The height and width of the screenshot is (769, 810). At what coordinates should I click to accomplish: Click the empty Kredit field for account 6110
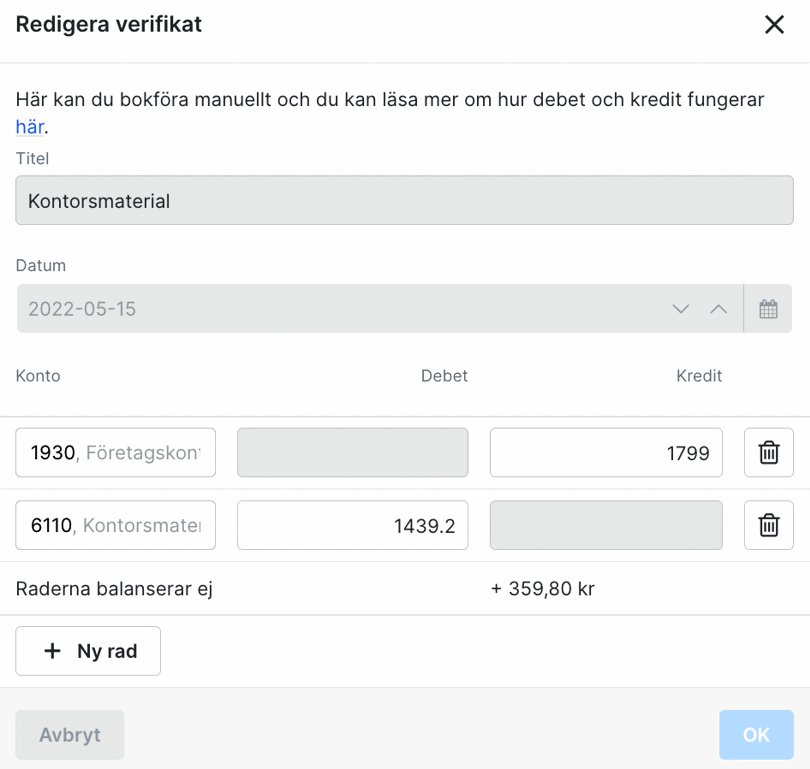point(605,525)
